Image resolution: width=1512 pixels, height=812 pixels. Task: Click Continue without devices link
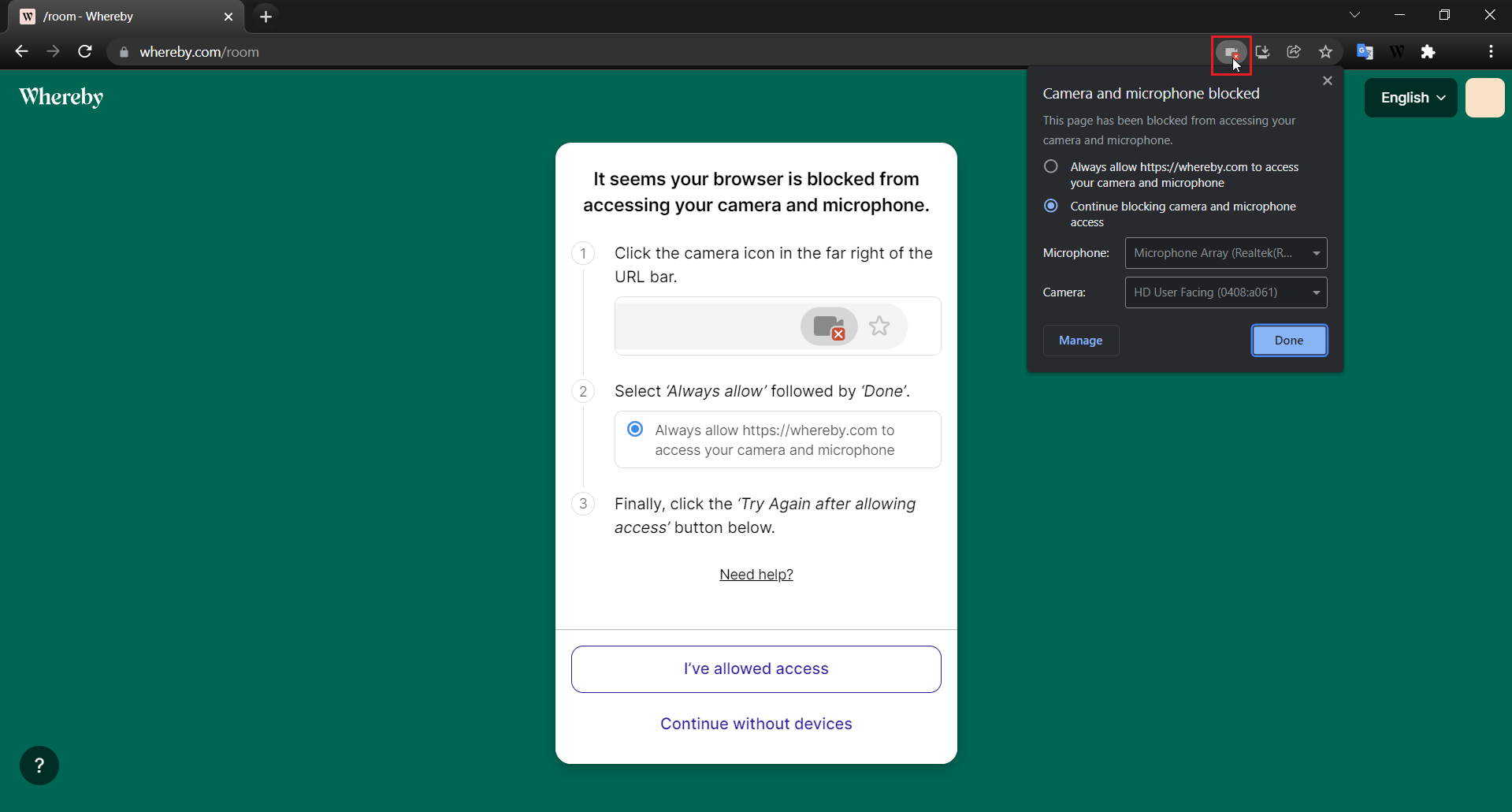click(756, 724)
